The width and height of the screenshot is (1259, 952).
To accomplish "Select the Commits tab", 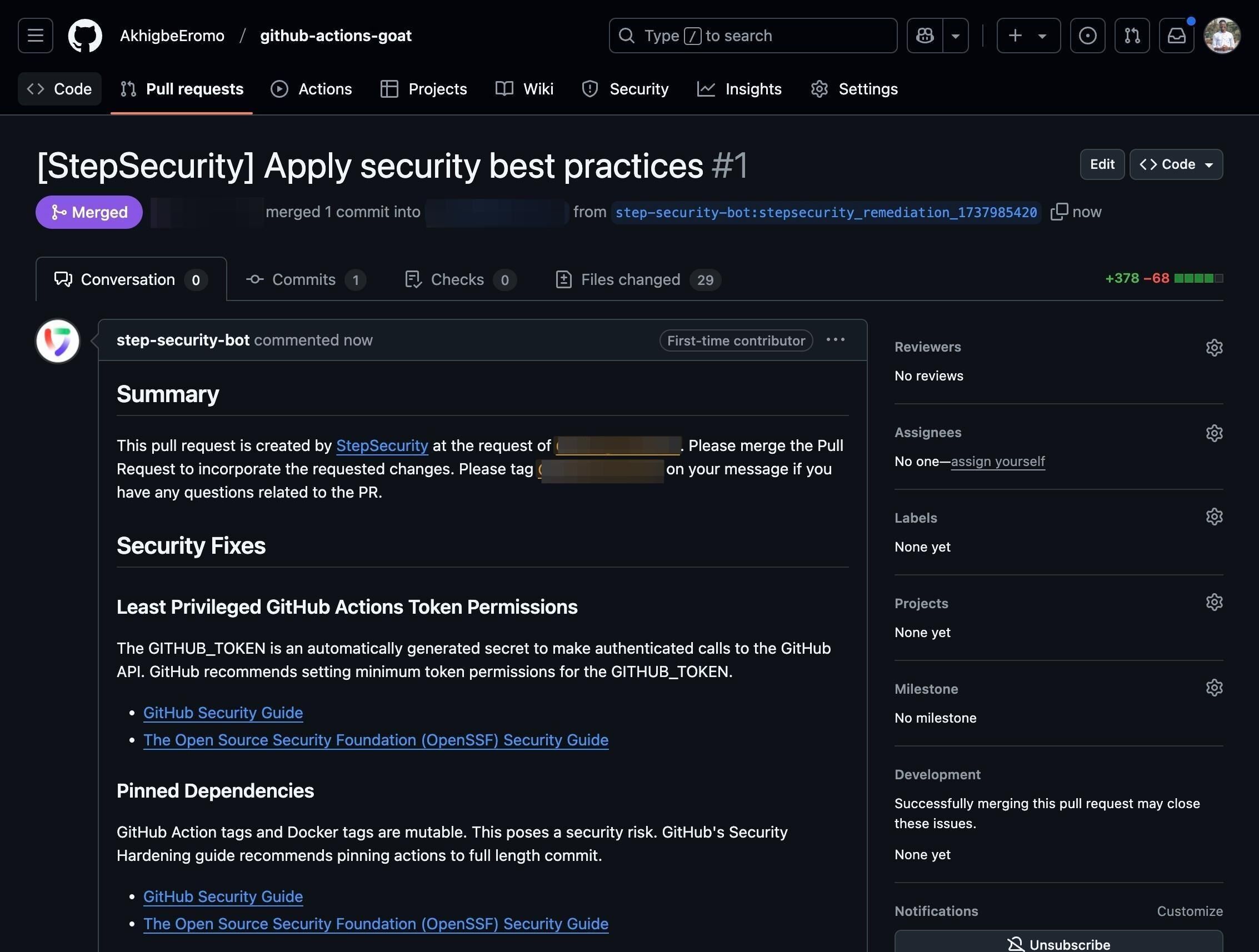I will pyautogui.click(x=306, y=279).
